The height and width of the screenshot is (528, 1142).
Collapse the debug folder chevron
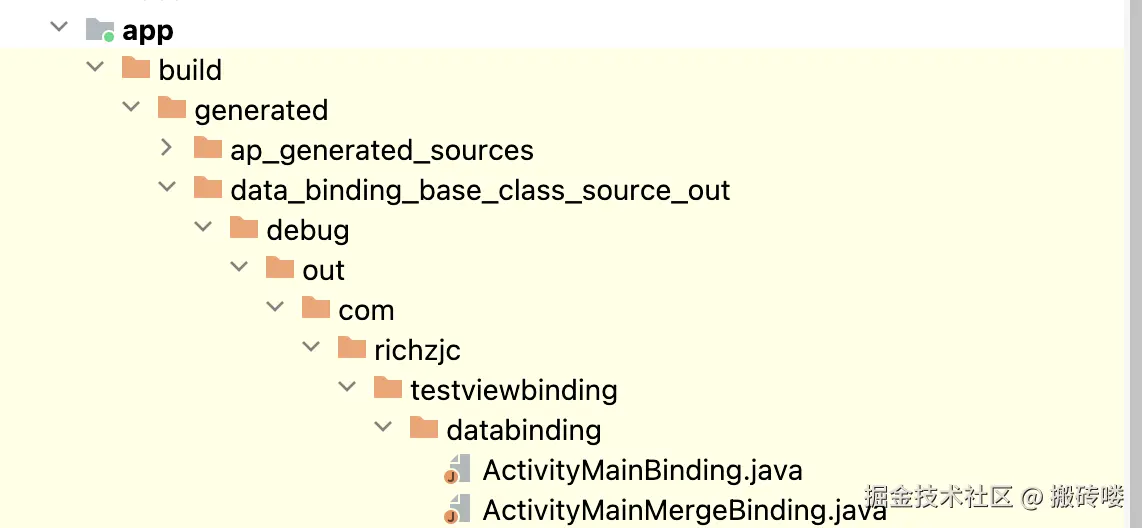coord(203,228)
